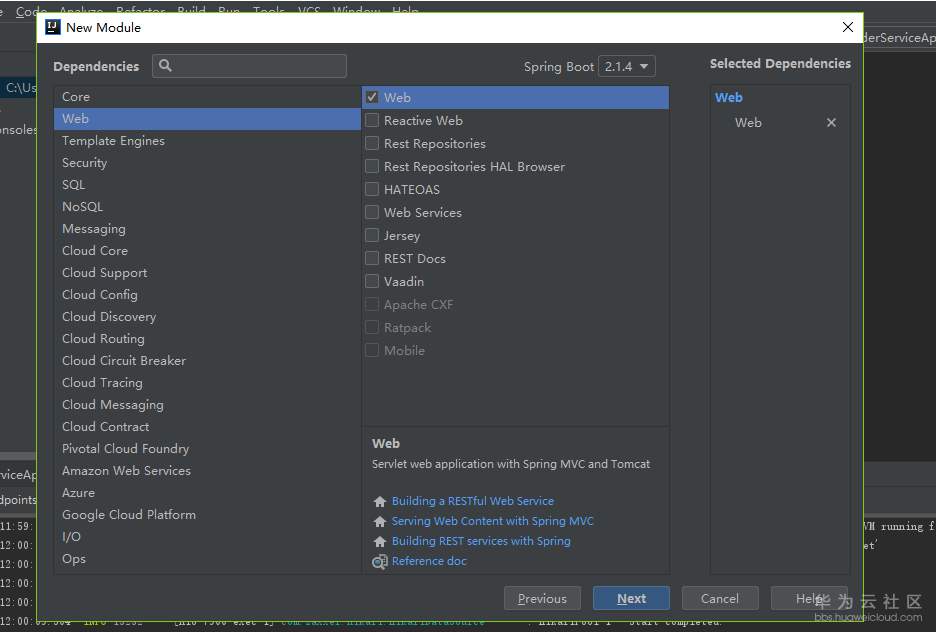Click the home icon beside Serving Web Content

pos(379,522)
